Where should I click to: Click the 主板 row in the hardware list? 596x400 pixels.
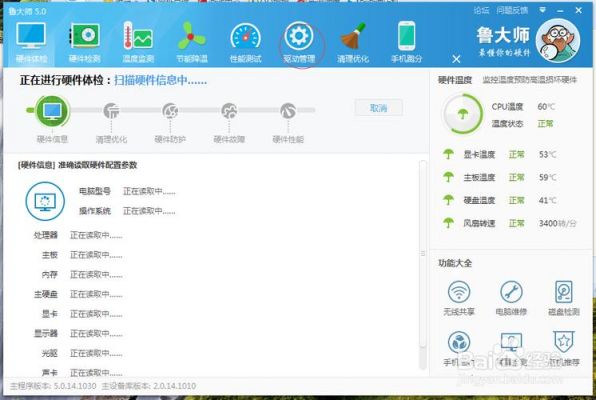[82, 255]
